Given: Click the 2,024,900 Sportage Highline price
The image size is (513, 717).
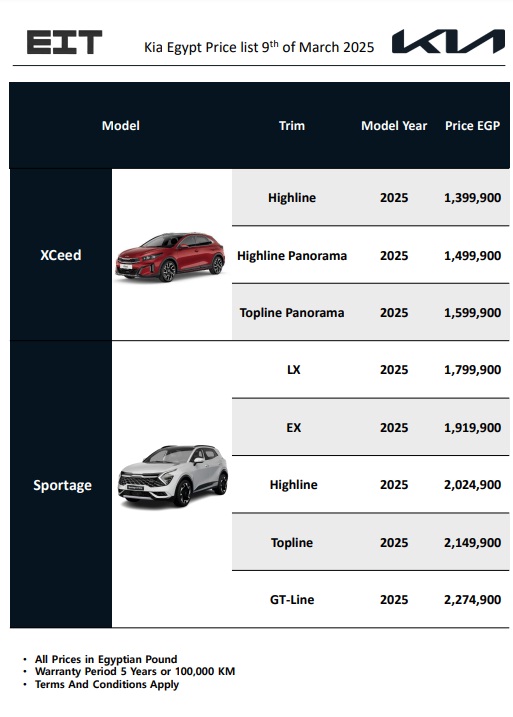Looking at the screenshot, I should click(x=472, y=485).
